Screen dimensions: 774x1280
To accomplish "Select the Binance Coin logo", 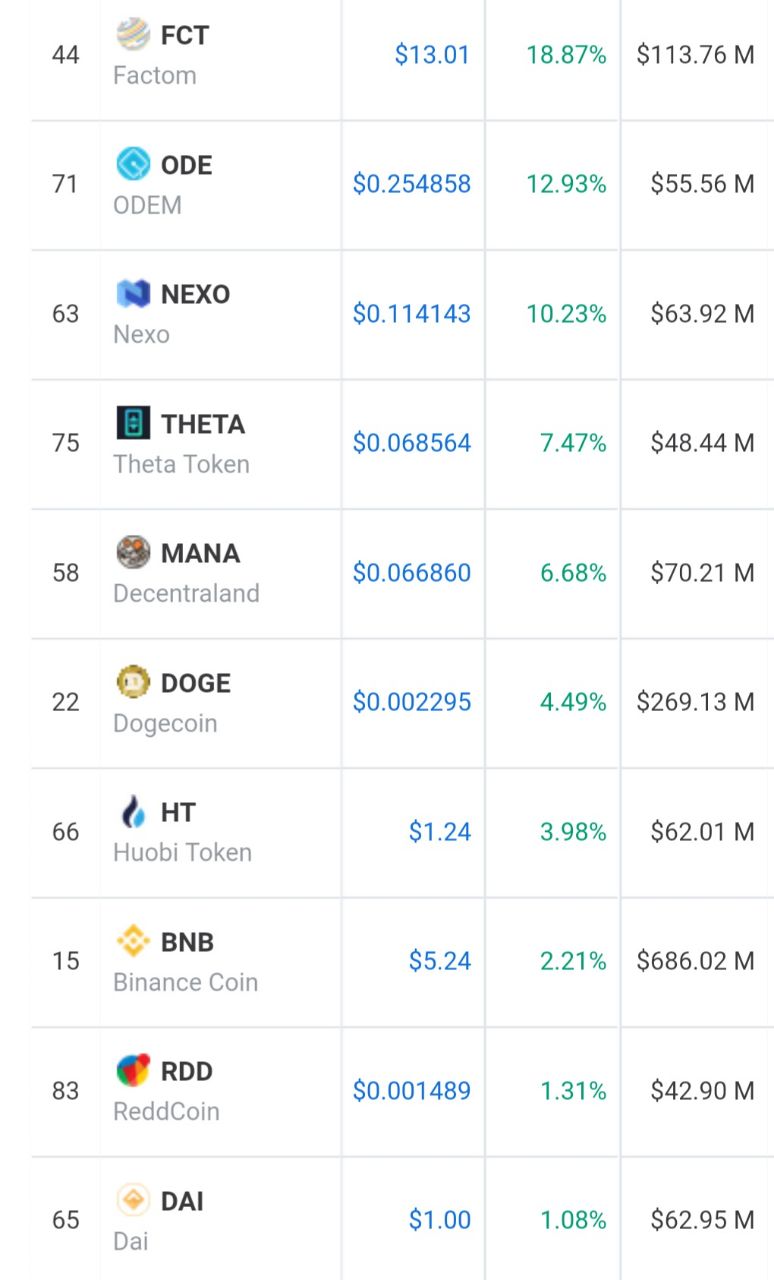I will (133, 941).
